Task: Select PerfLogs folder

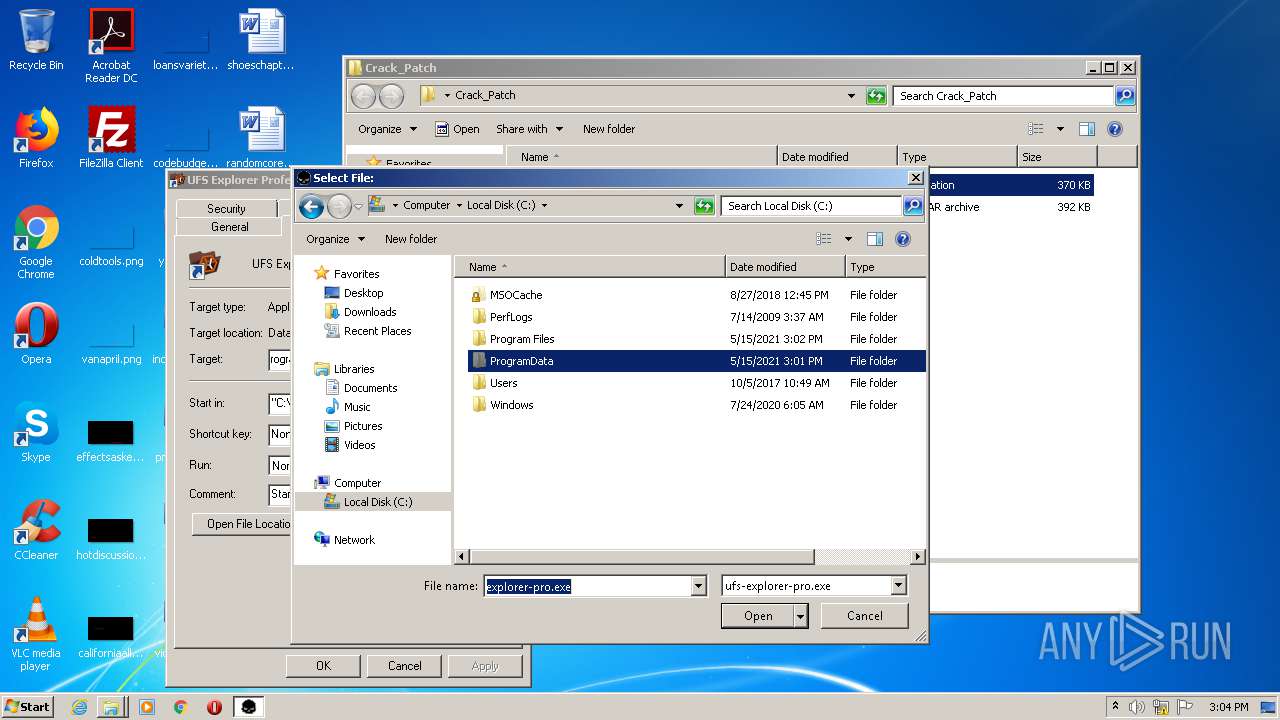Action: [x=511, y=317]
